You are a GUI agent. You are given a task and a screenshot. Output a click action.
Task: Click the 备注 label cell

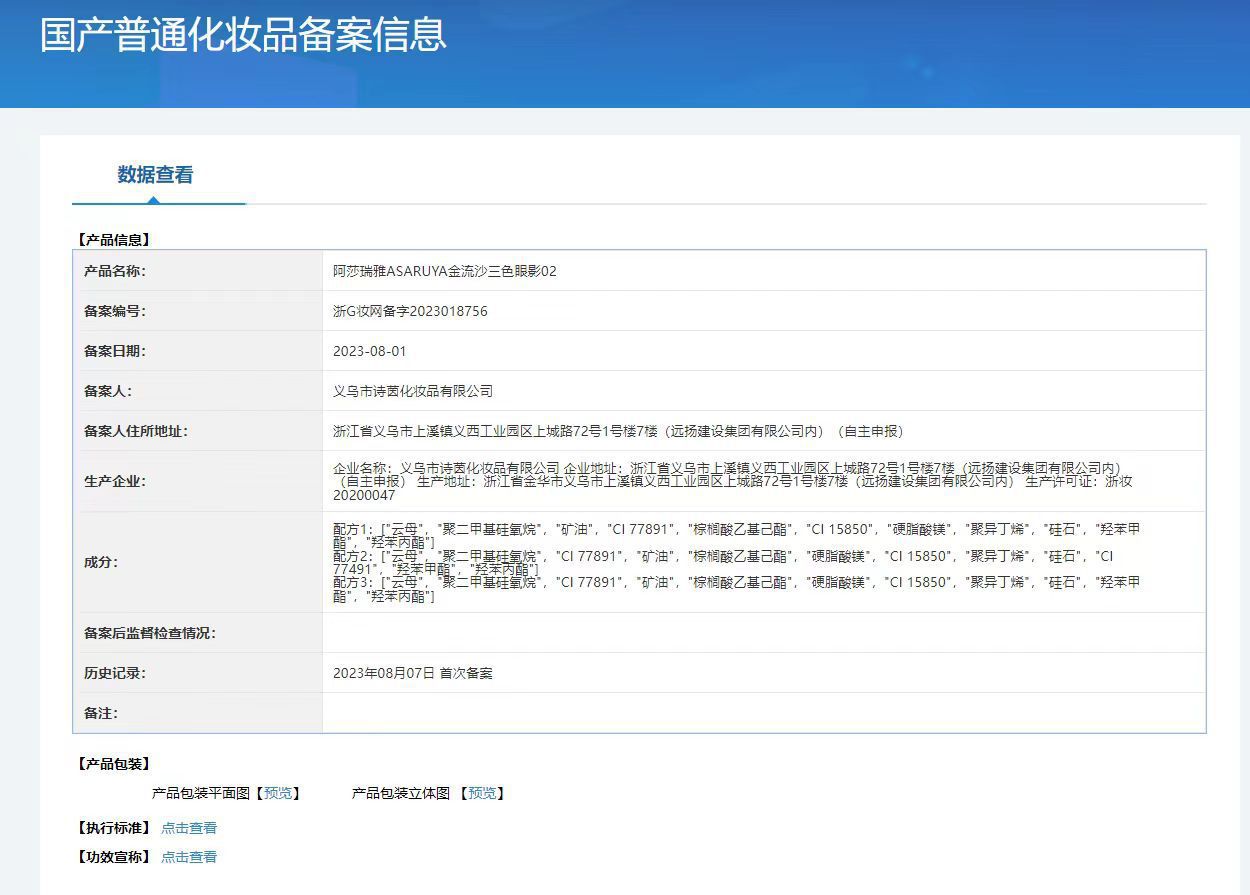pyautogui.click(x=199, y=713)
